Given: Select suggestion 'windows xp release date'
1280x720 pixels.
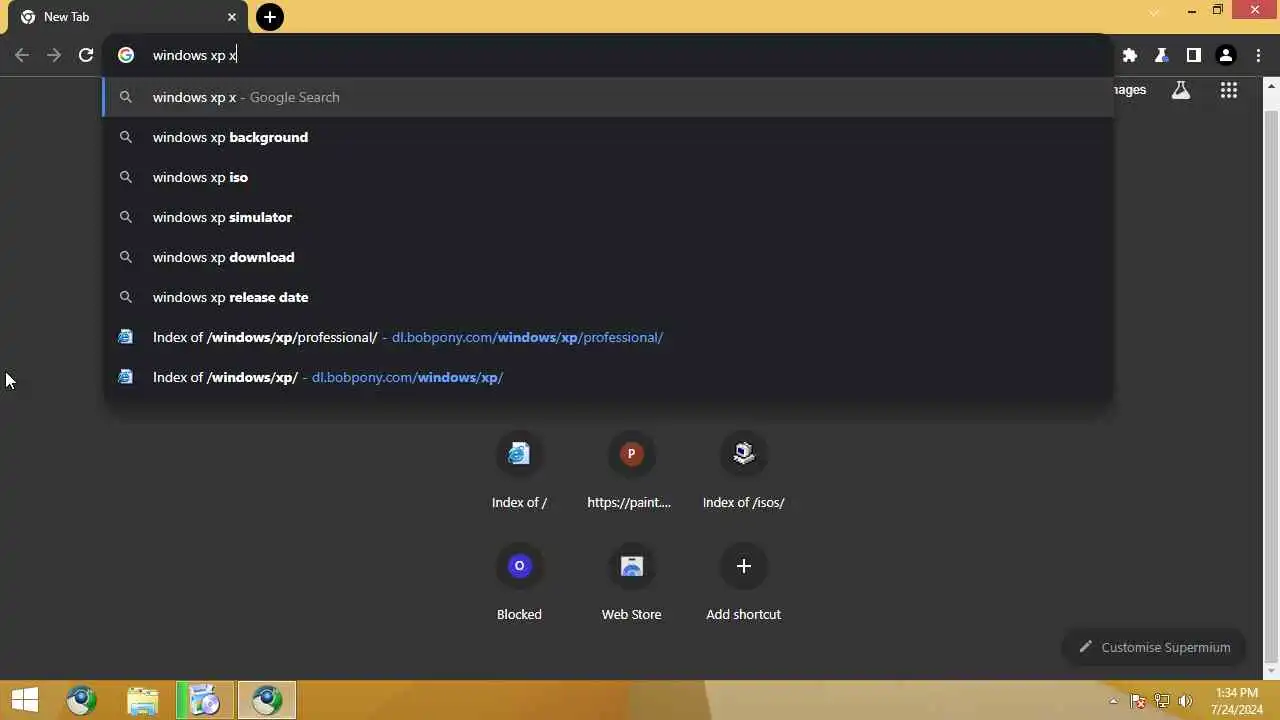Looking at the screenshot, I should coord(608,297).
